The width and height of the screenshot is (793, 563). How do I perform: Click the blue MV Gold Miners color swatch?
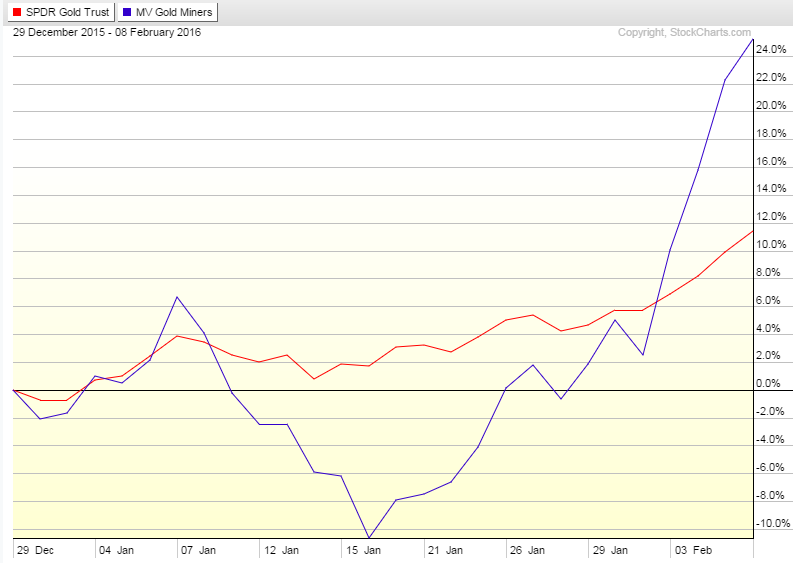point(127,13)
